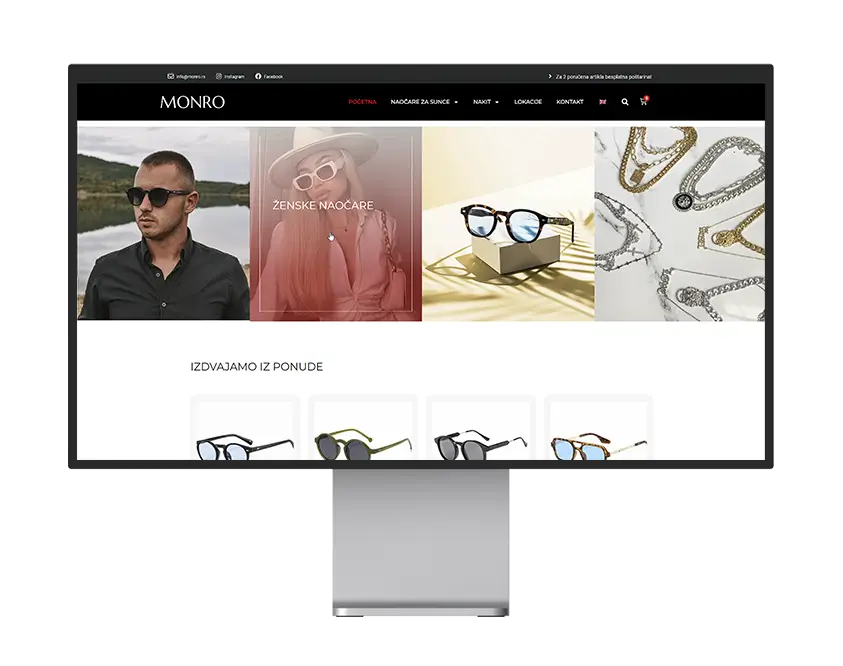The image size is (843, 666).
Task: Click the man in sunglasses banner
Action: pos(163,224)
